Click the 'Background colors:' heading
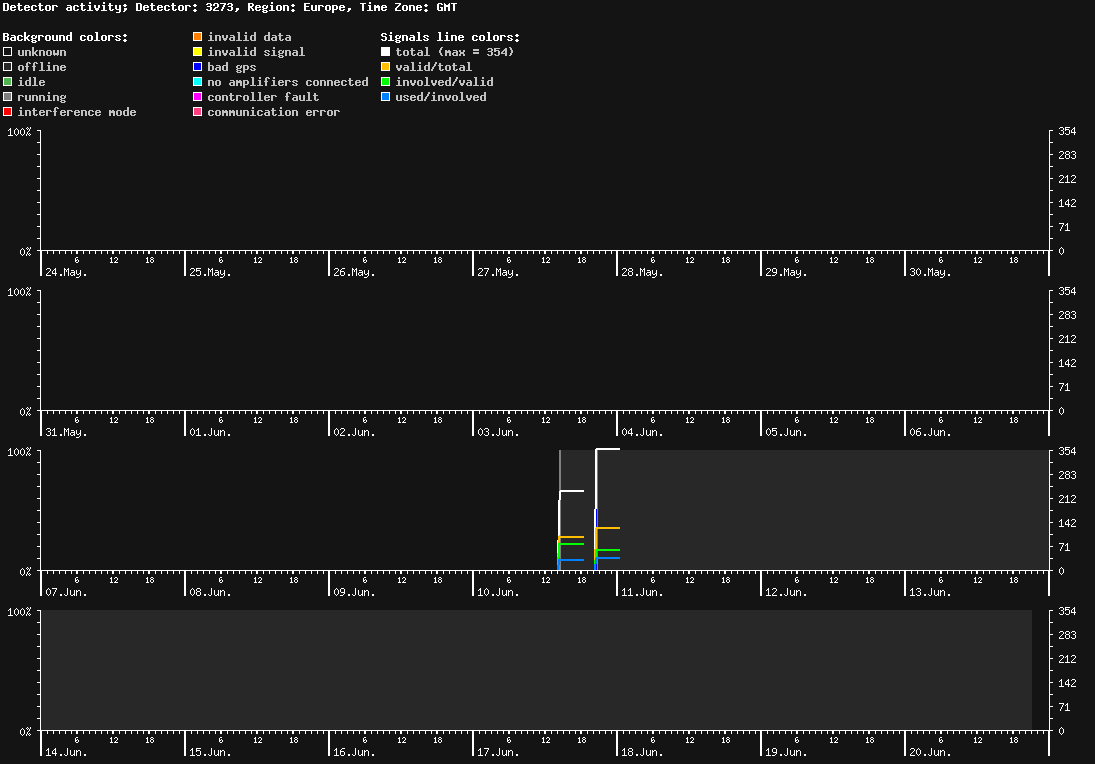The height and width of the screenshot is (764, 1095). coord(66,37)
